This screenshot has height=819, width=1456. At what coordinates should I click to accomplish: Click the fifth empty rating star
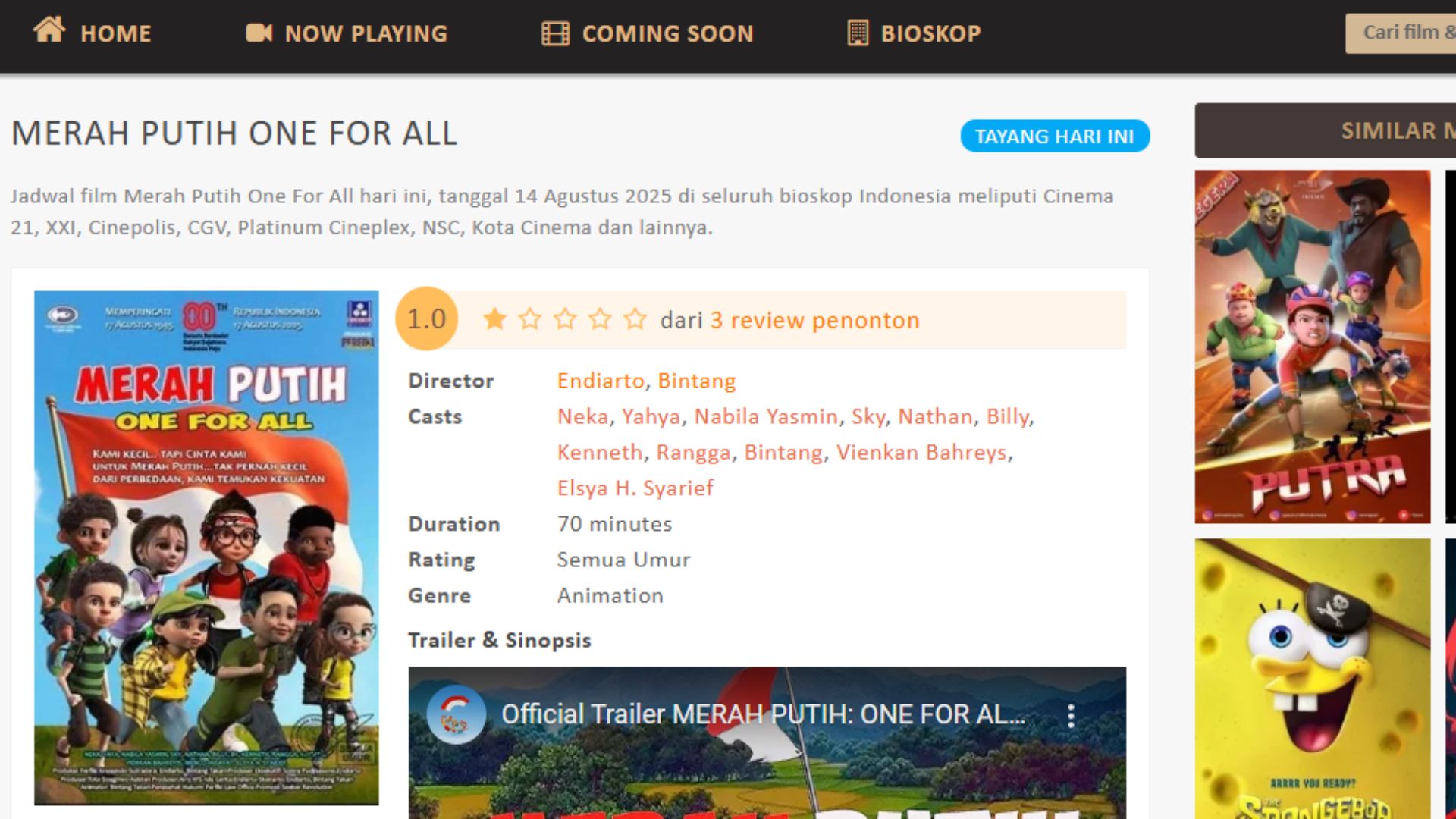635,319
